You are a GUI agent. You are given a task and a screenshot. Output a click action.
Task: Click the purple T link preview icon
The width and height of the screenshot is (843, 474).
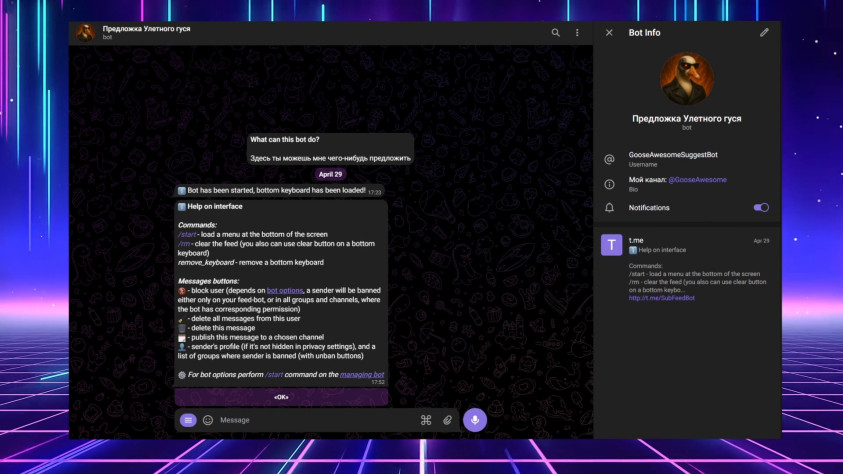point(611,245)
